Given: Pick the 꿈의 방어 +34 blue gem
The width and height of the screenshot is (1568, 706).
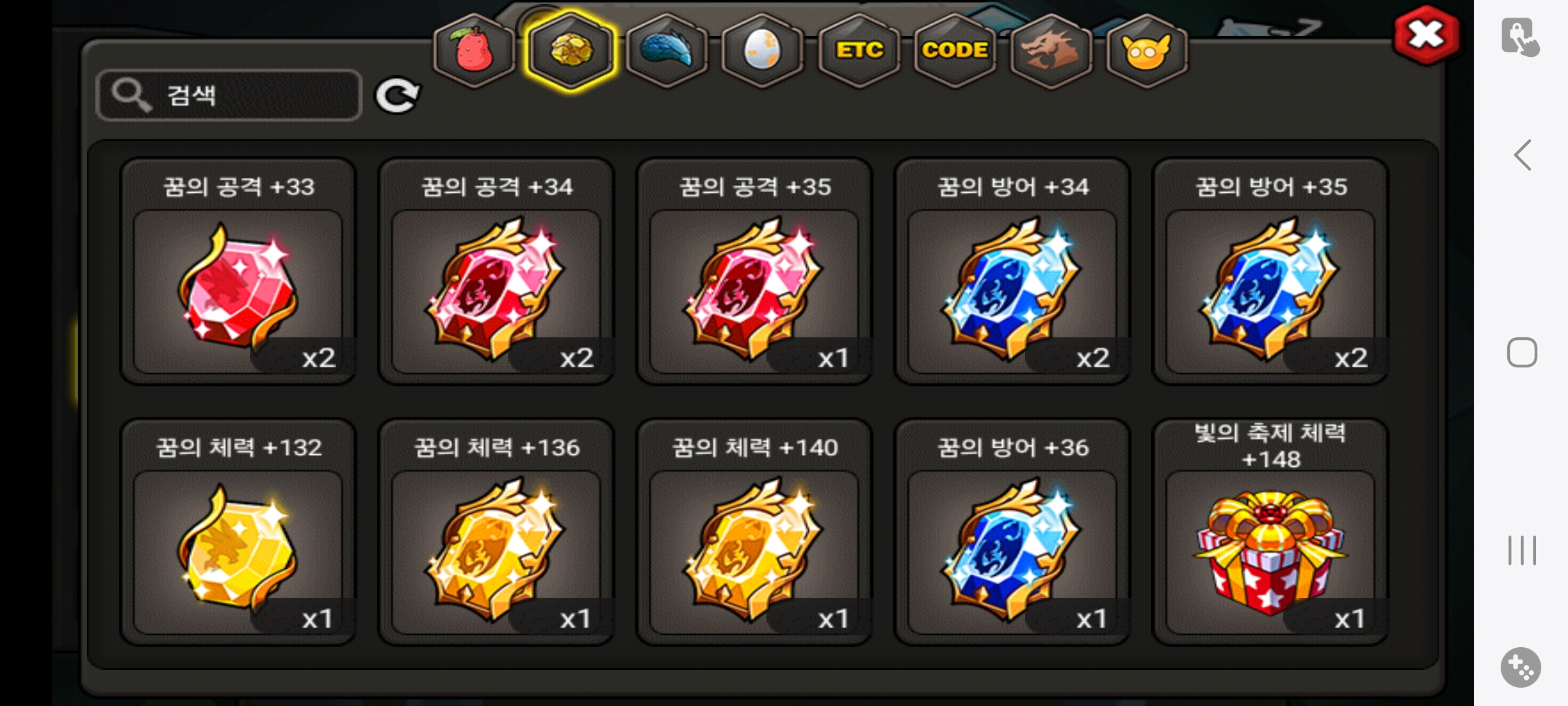Looking at the screenshot, I should click(1012, 271).
